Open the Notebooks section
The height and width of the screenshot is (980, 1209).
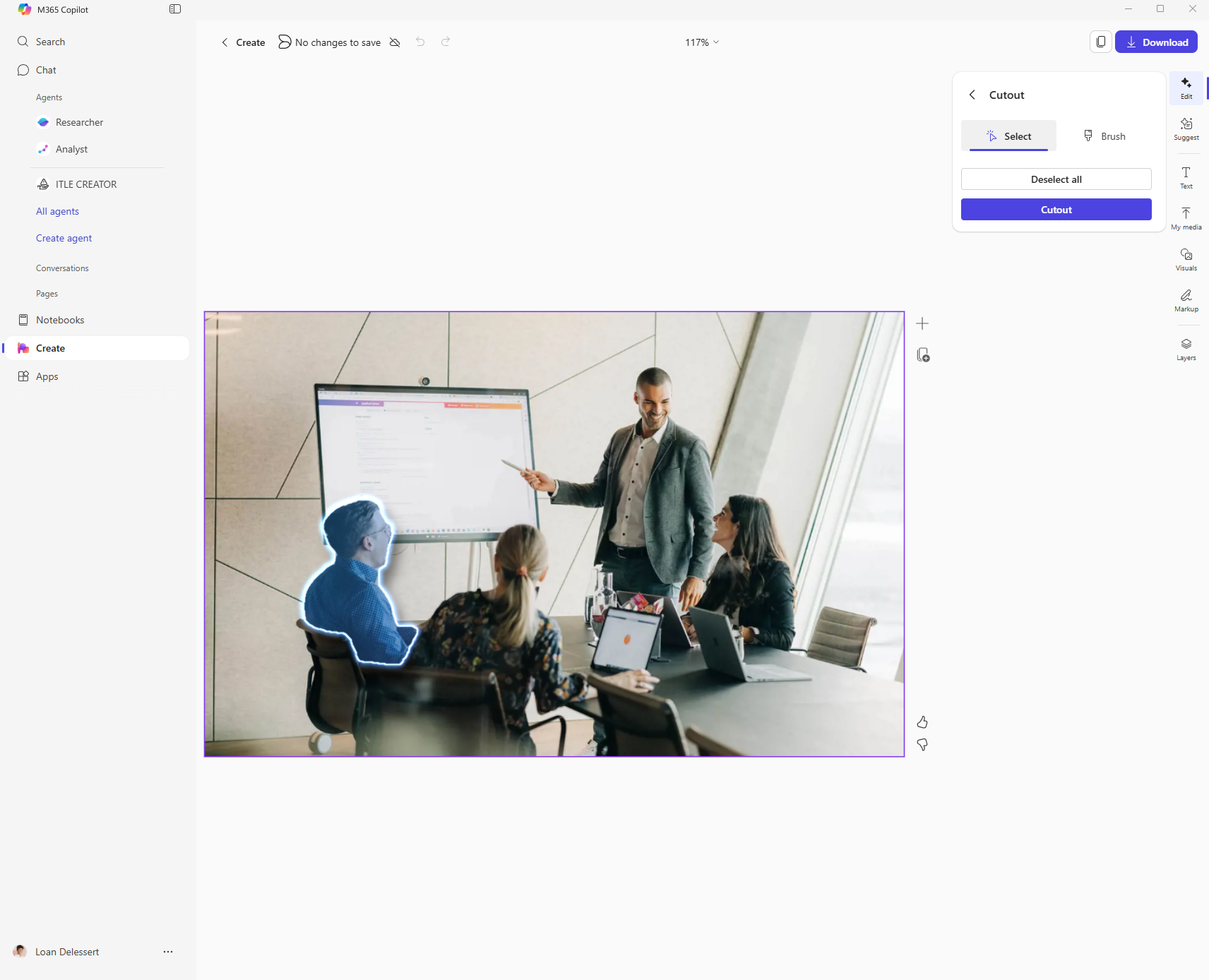(60, 320)
